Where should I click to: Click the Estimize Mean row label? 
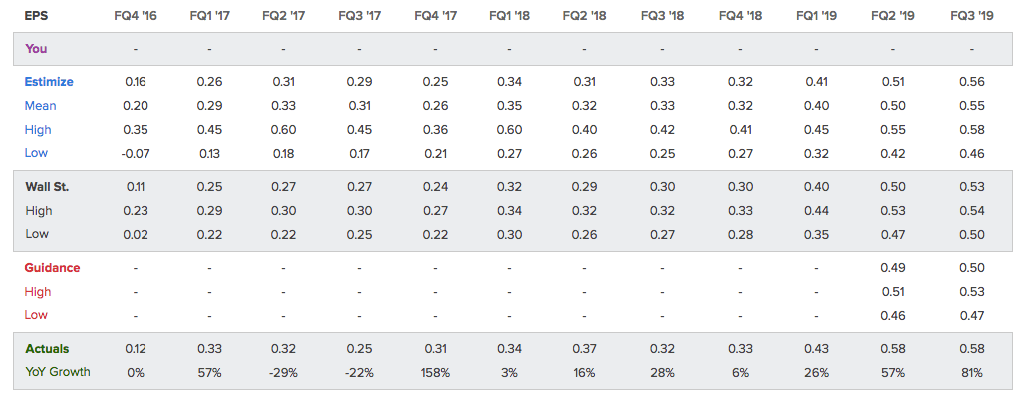[x=40, y=105]
